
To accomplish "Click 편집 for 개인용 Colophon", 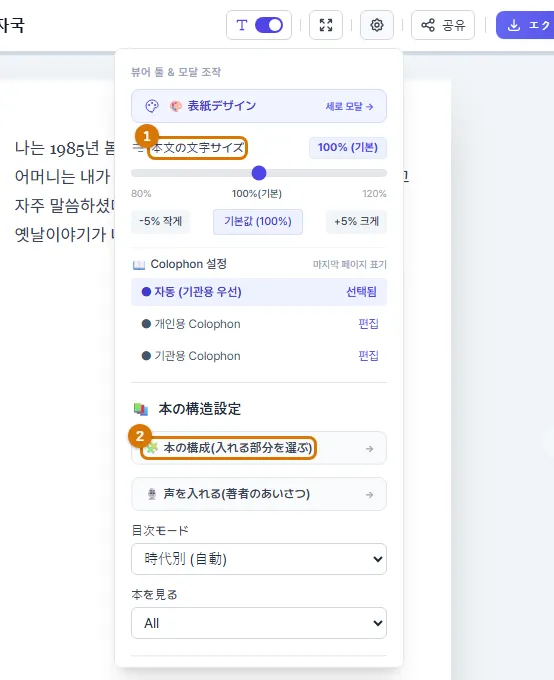I will coord(368,324).
